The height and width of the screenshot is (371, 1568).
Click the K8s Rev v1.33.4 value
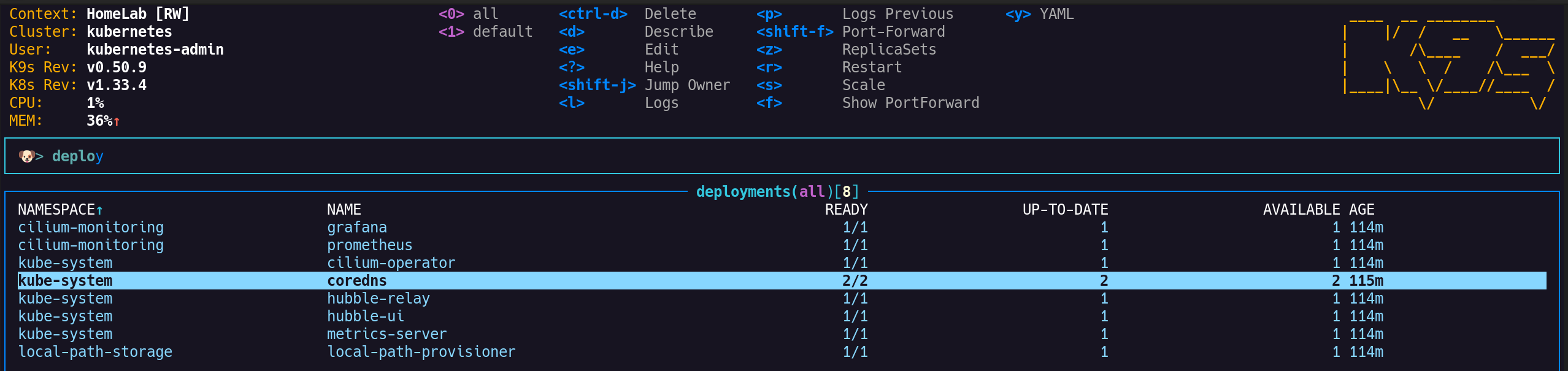[x=117, y=85]
